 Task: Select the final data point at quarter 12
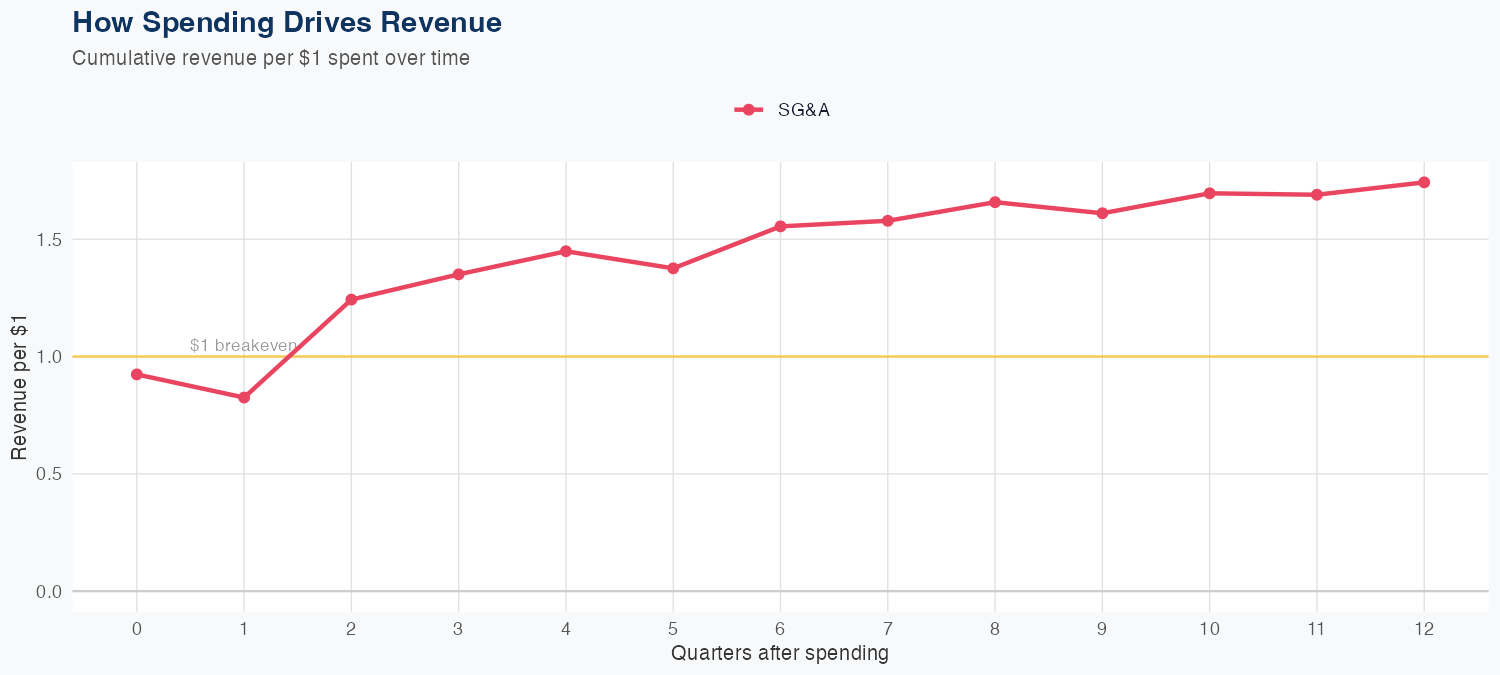coord(1424,182)
